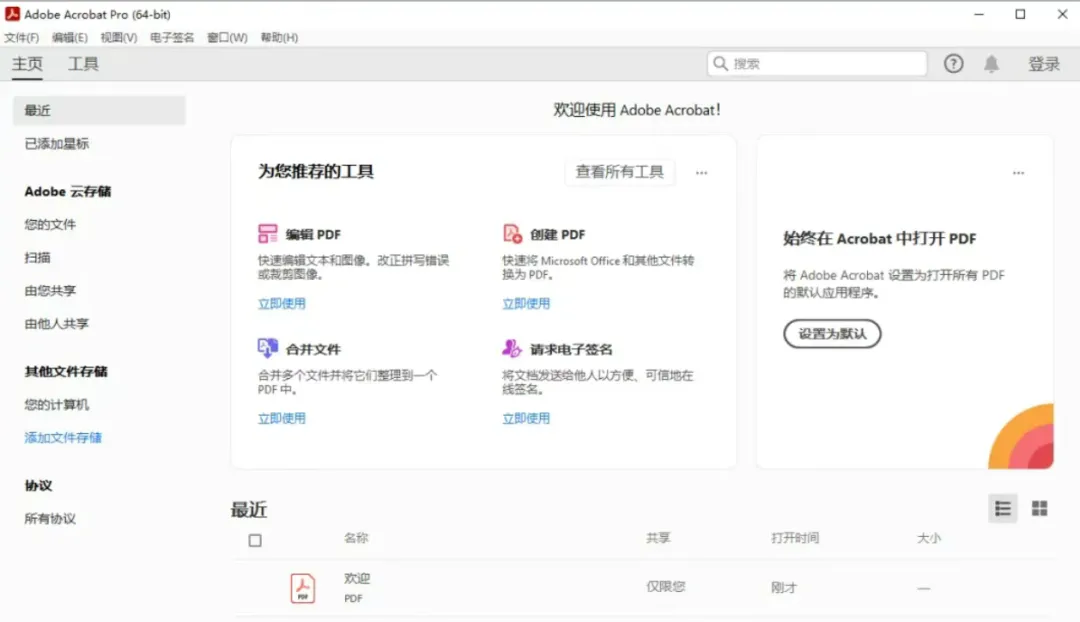Minimize the Acrobat window

pyautogui.click(x=979, y=14)
